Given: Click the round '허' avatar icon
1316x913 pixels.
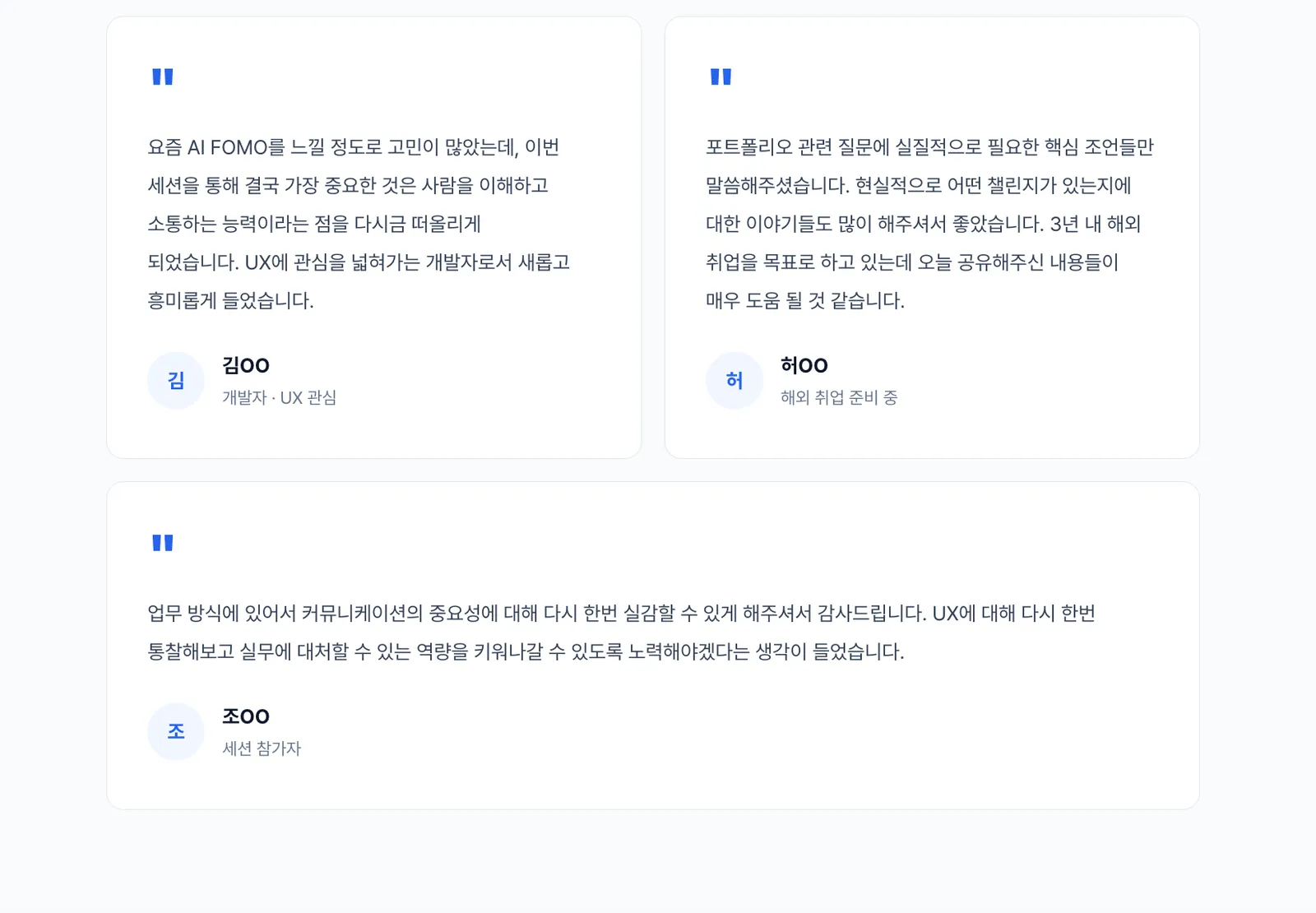Looking at the screenshot, I should point(734,381).
